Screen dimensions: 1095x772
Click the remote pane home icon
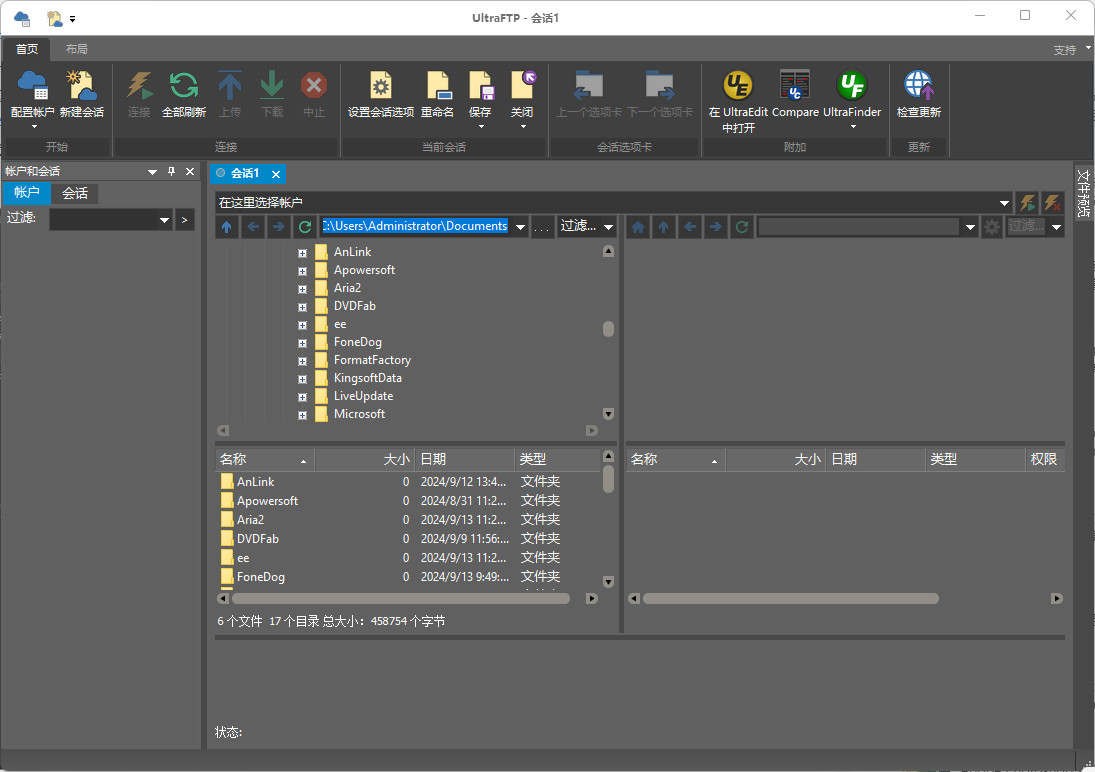pyautogui.click(x=638, y=226)
